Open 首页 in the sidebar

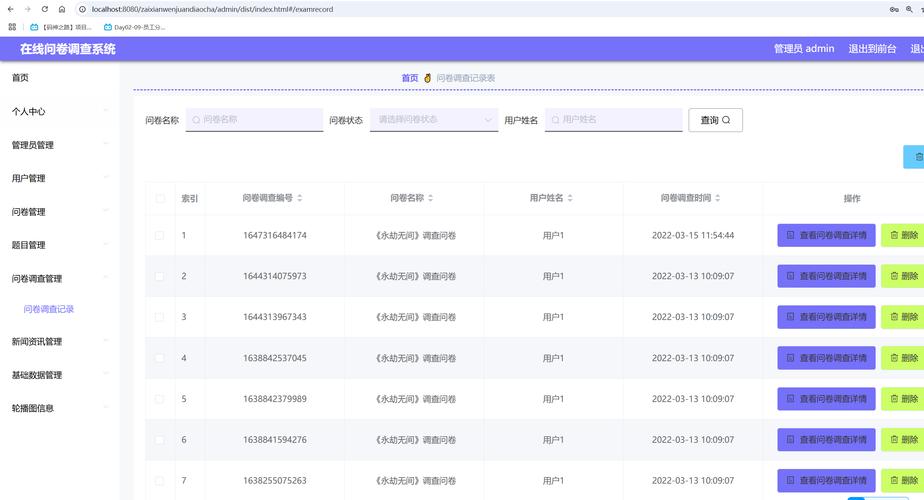click(x=20, y=77)
